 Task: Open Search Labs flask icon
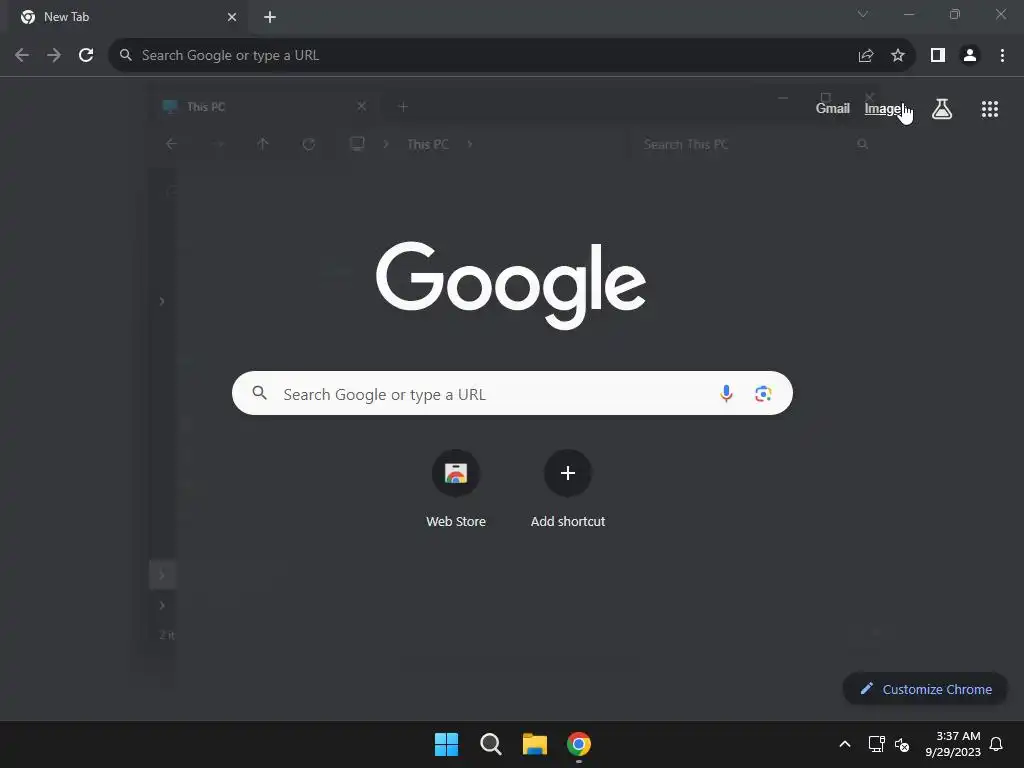point(942,109)
